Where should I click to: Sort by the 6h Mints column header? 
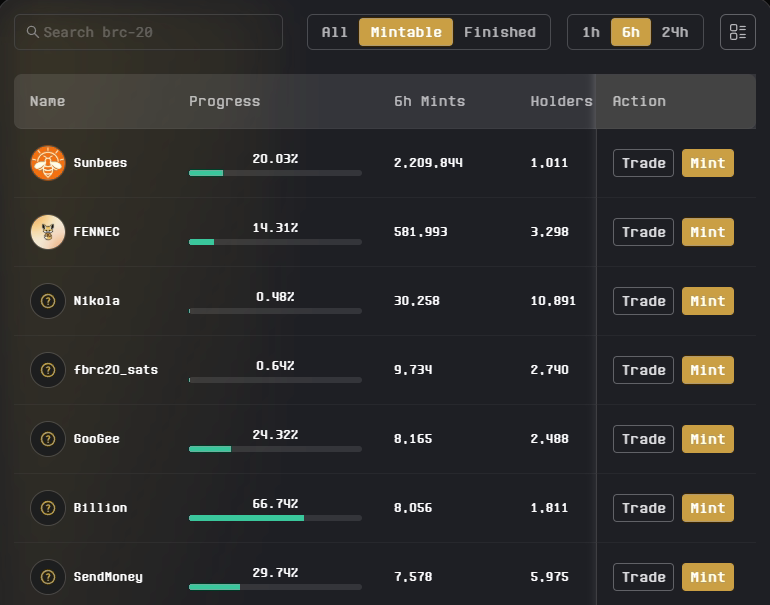coord(429,101)
